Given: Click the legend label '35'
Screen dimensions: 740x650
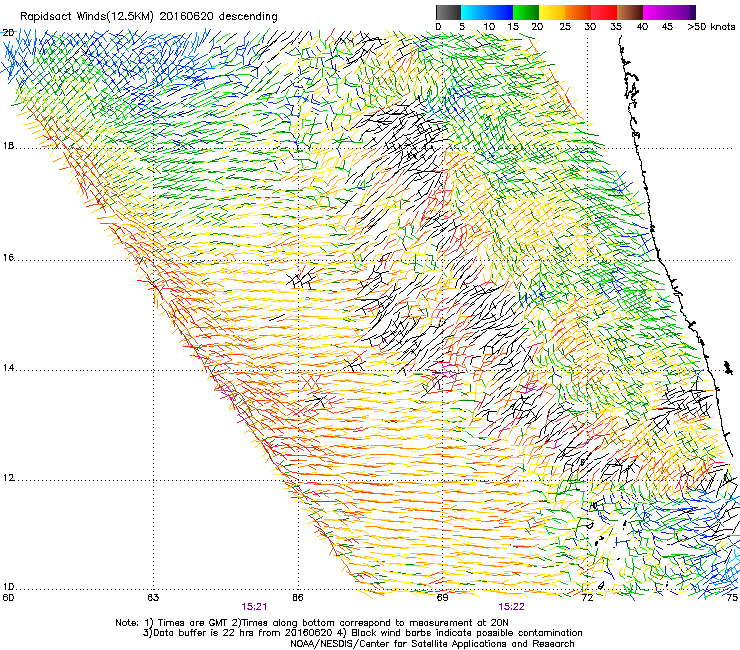Looking at the screenshot, I should pyautogui.click(x=616, y=26).
